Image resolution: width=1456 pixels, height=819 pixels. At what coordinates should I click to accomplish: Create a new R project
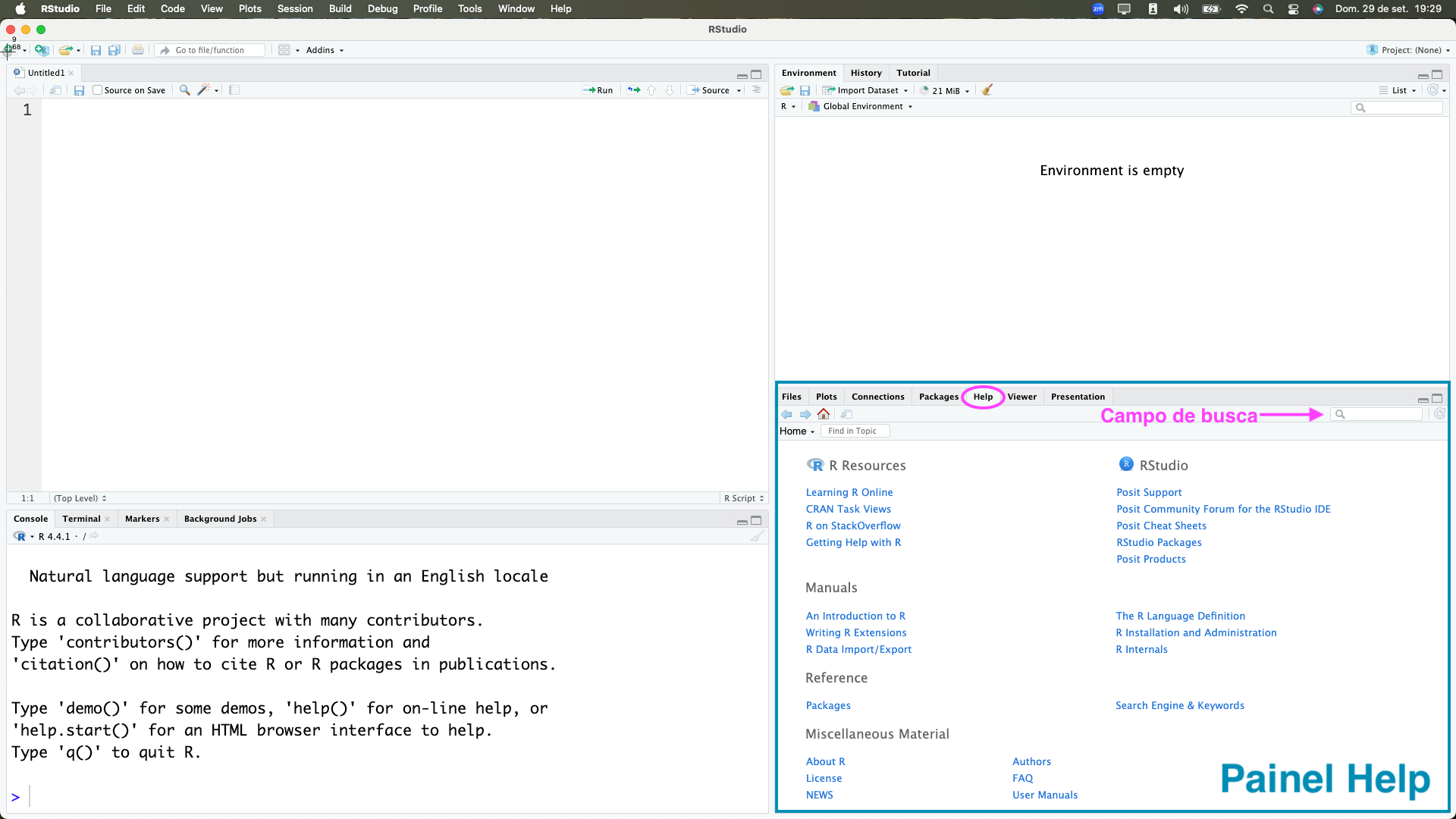click(x=42, y=50)
